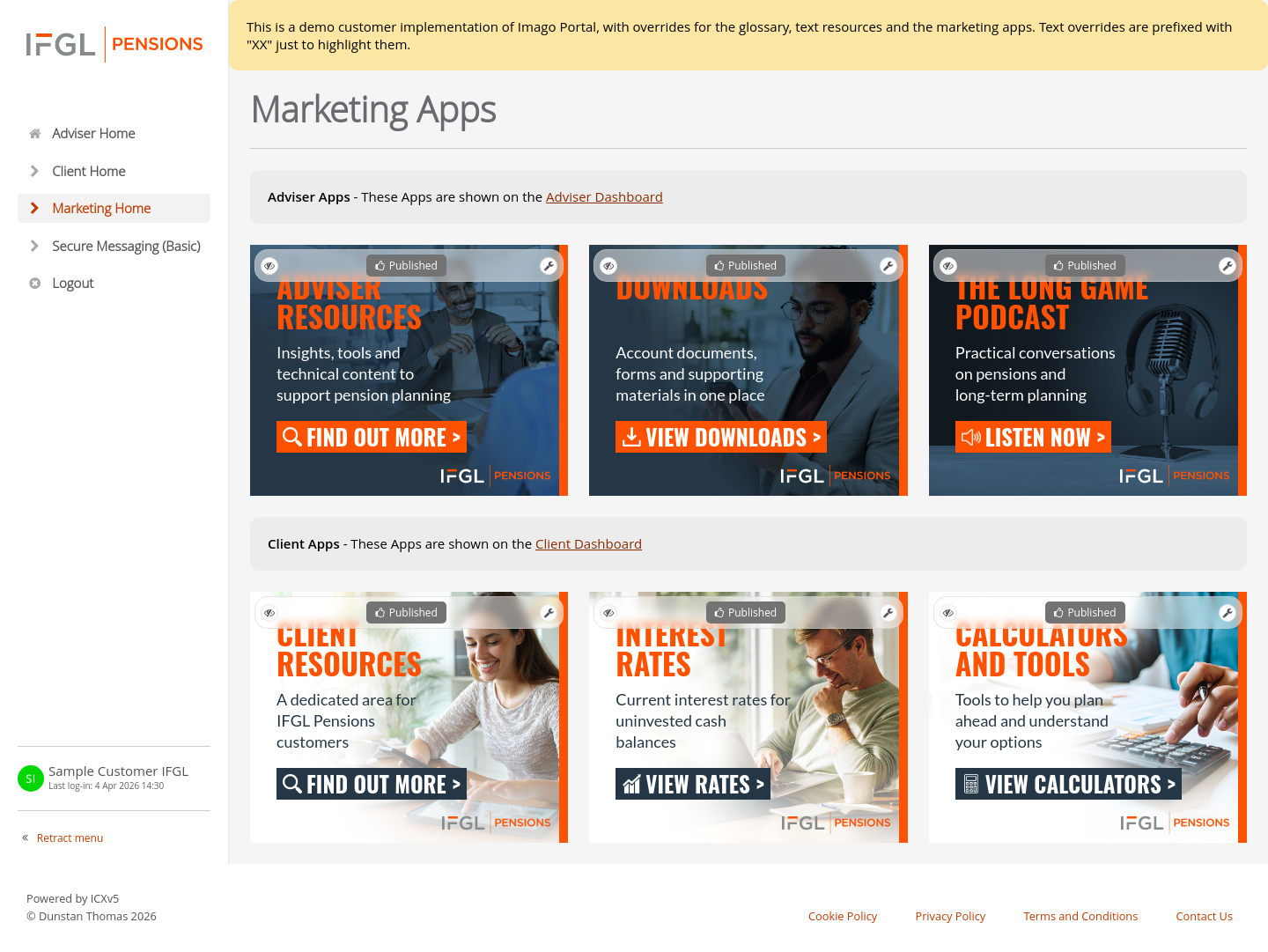
Task: Toggle visibility eye on Downloads card
Action: click(608, 266)
